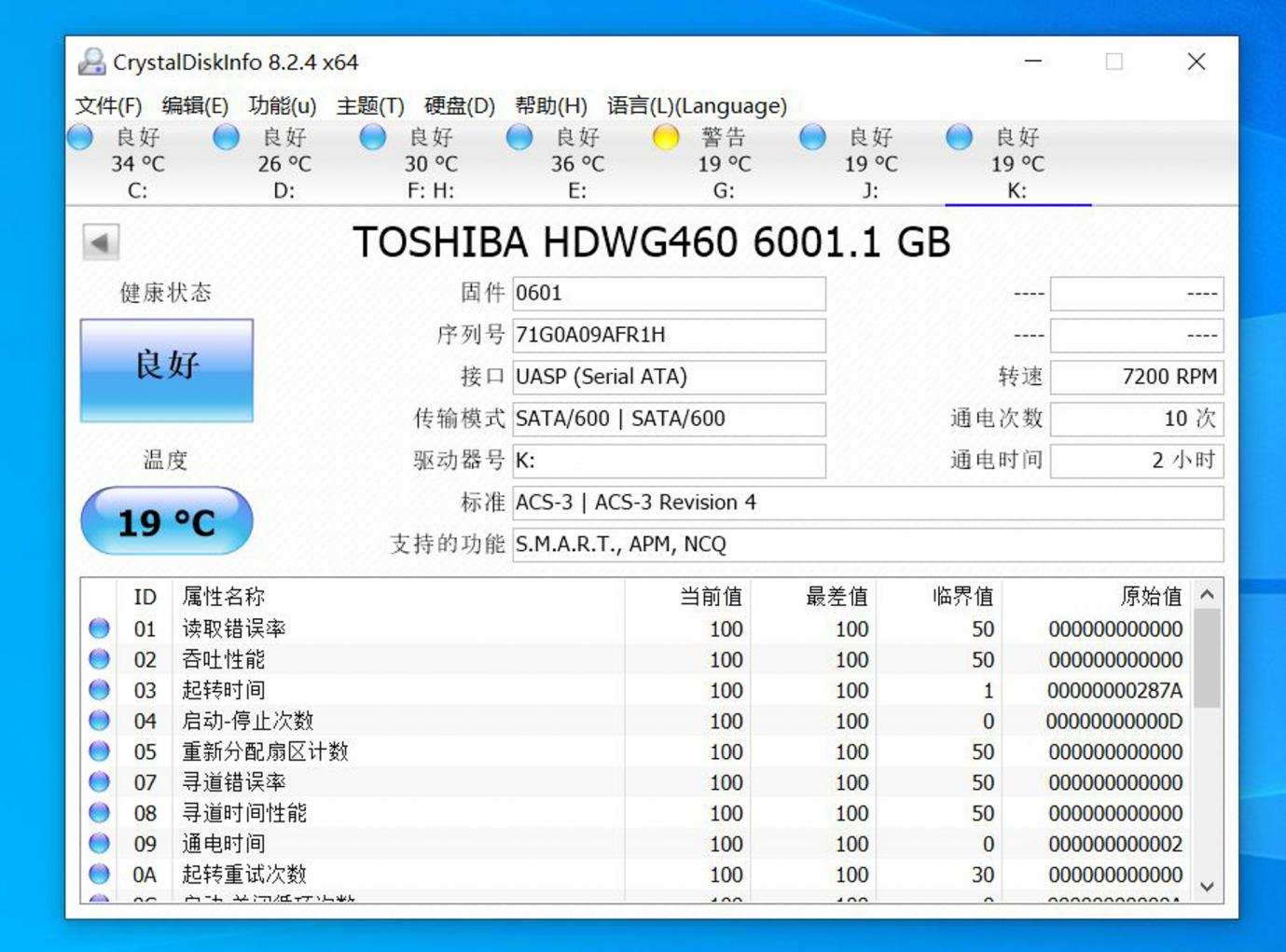Click status dot for attribute 02 吞吐性能

100,659
